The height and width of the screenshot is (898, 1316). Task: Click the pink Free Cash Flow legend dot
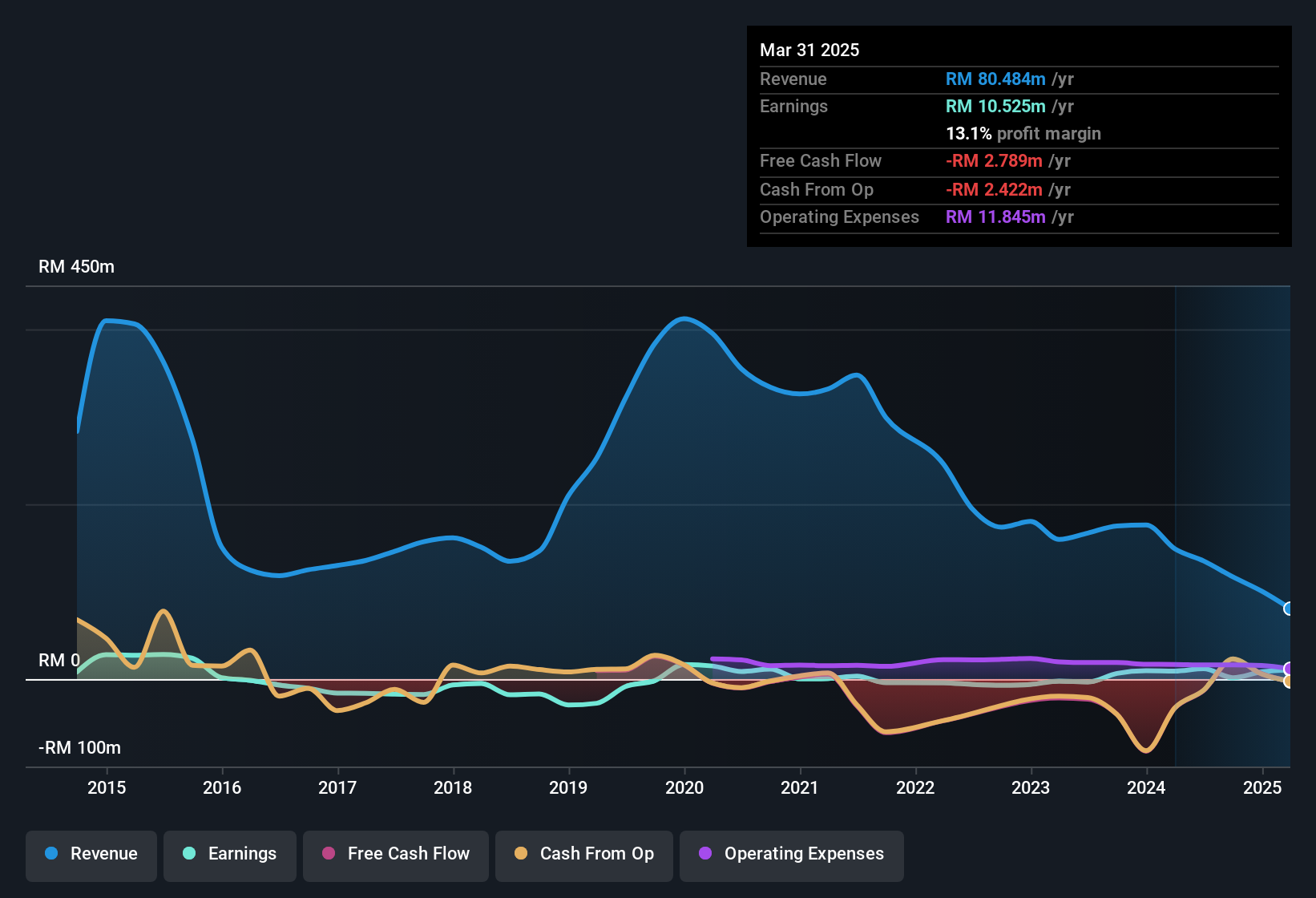click(x=328, y=854)
